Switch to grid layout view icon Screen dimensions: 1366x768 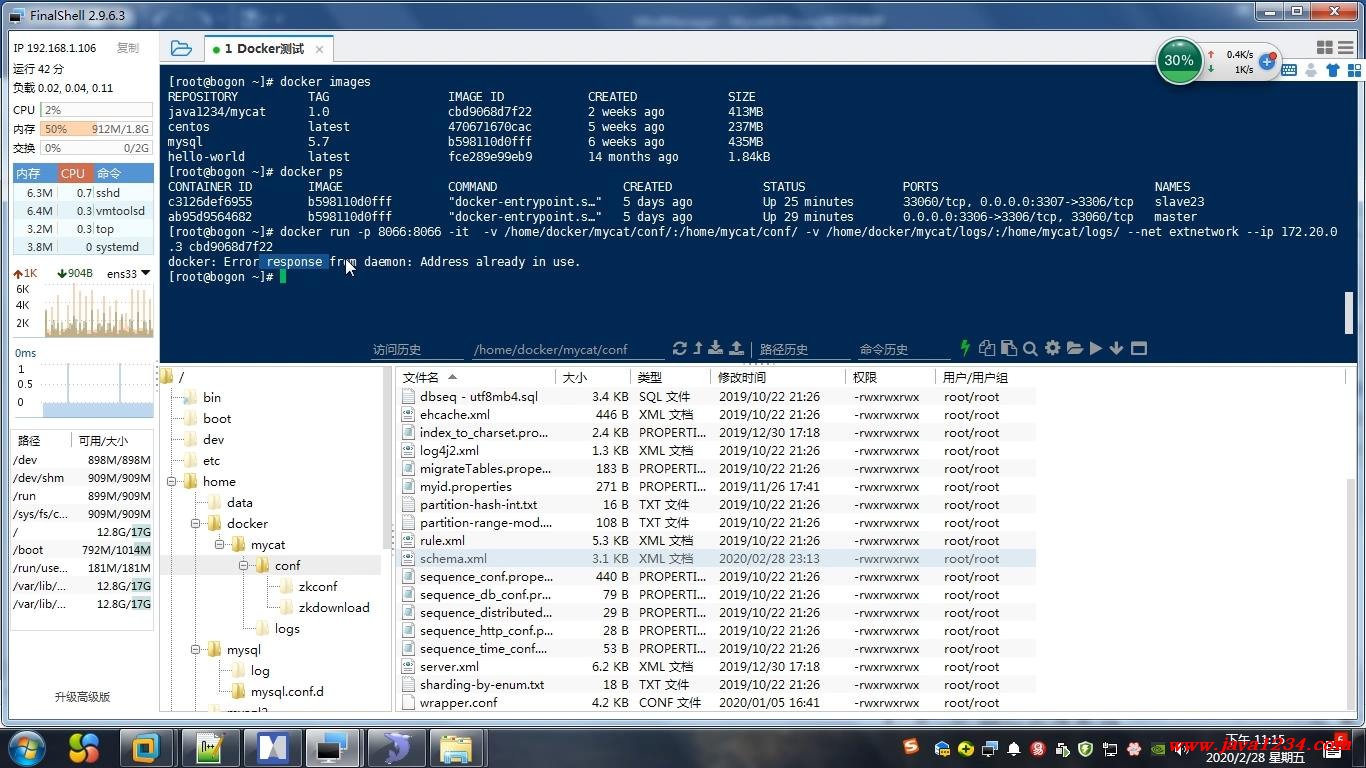tap(1325, 47)
